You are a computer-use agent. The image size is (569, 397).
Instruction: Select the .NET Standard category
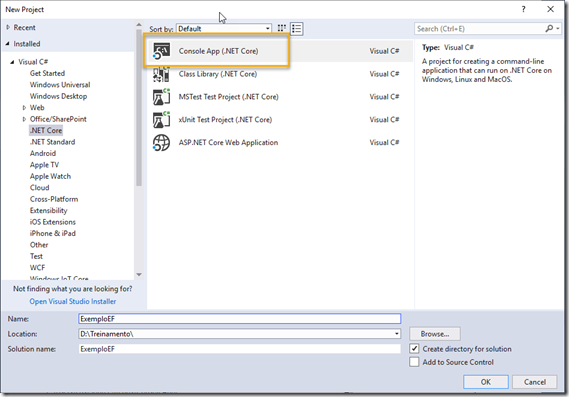click(52, 142)
